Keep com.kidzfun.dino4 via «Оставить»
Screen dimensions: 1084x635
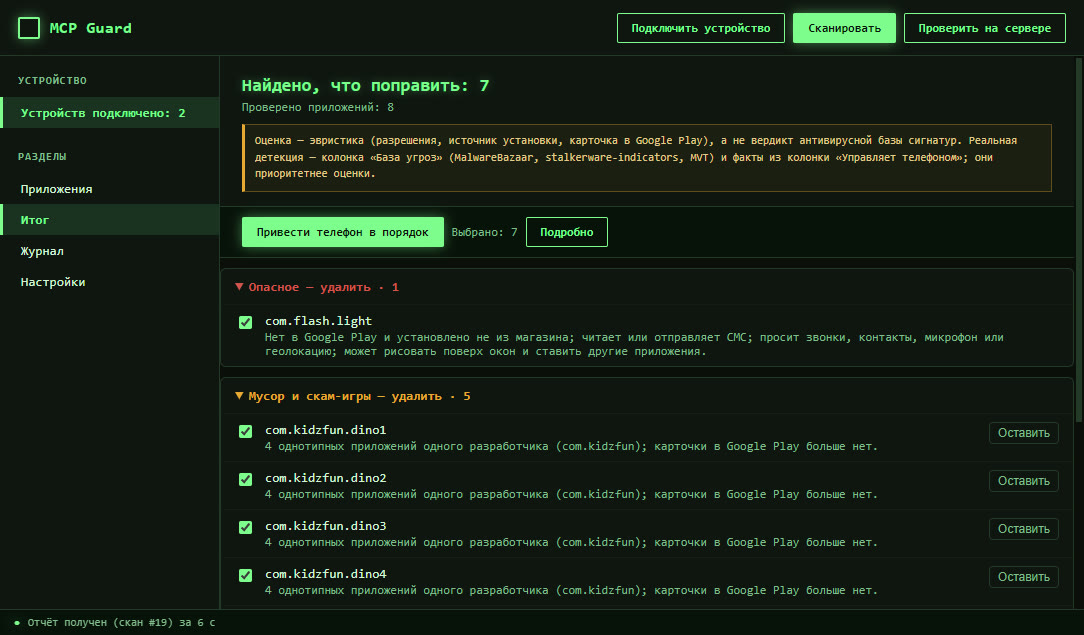tap(1023, 577)
